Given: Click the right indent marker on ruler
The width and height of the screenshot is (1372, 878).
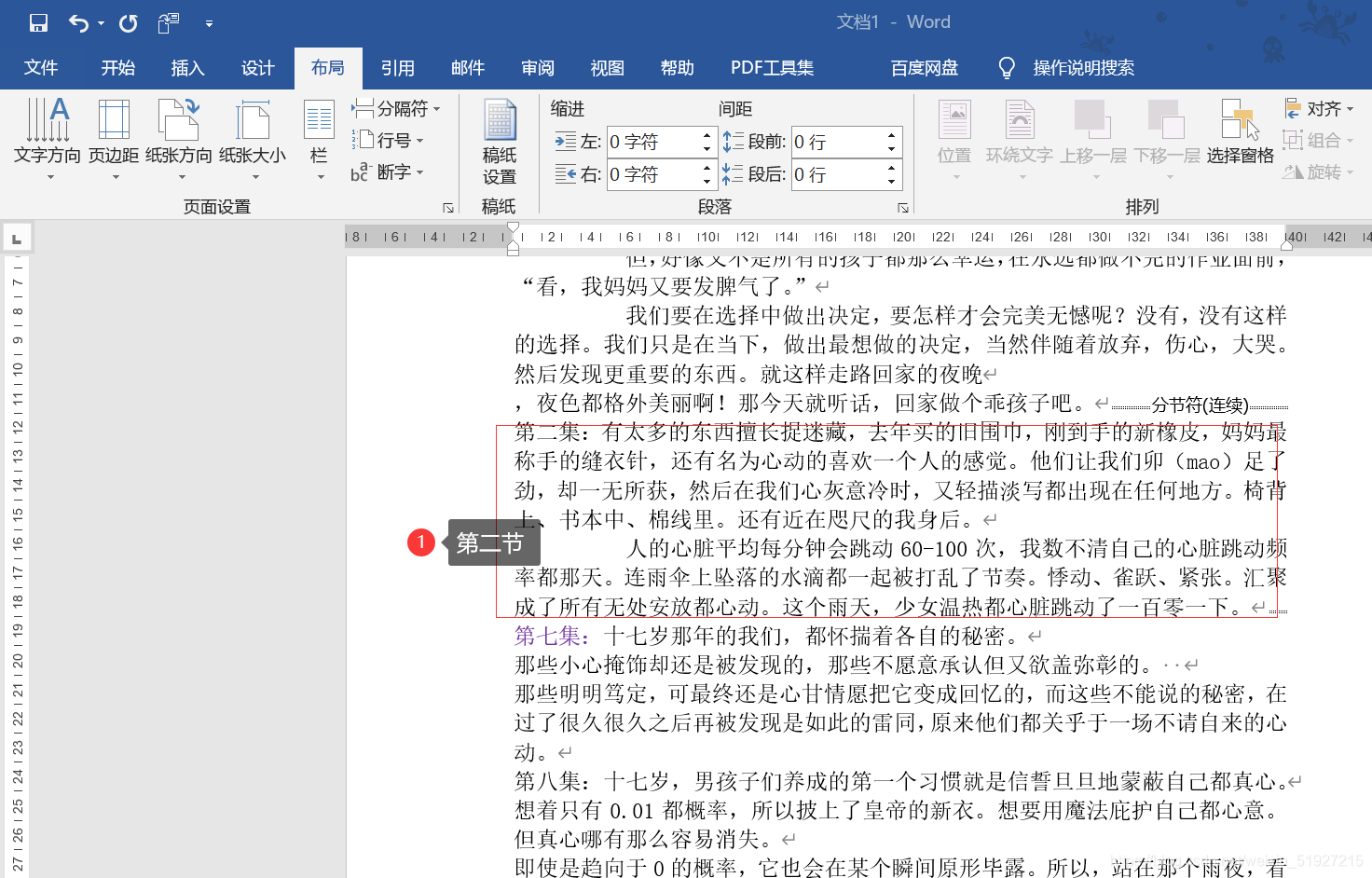Looking at the screenshot, I should click(x=1287, y=245).
